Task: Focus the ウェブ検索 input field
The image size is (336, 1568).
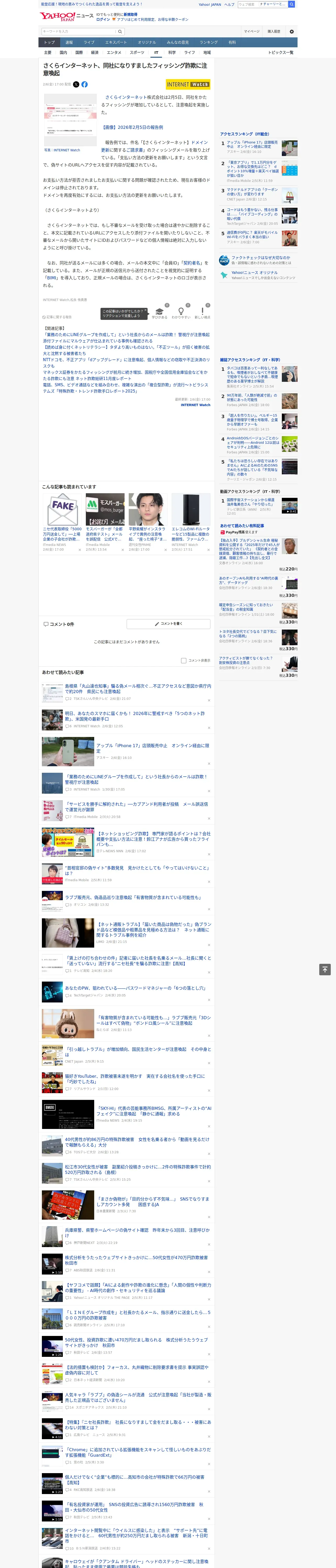Action: point(248,4)
